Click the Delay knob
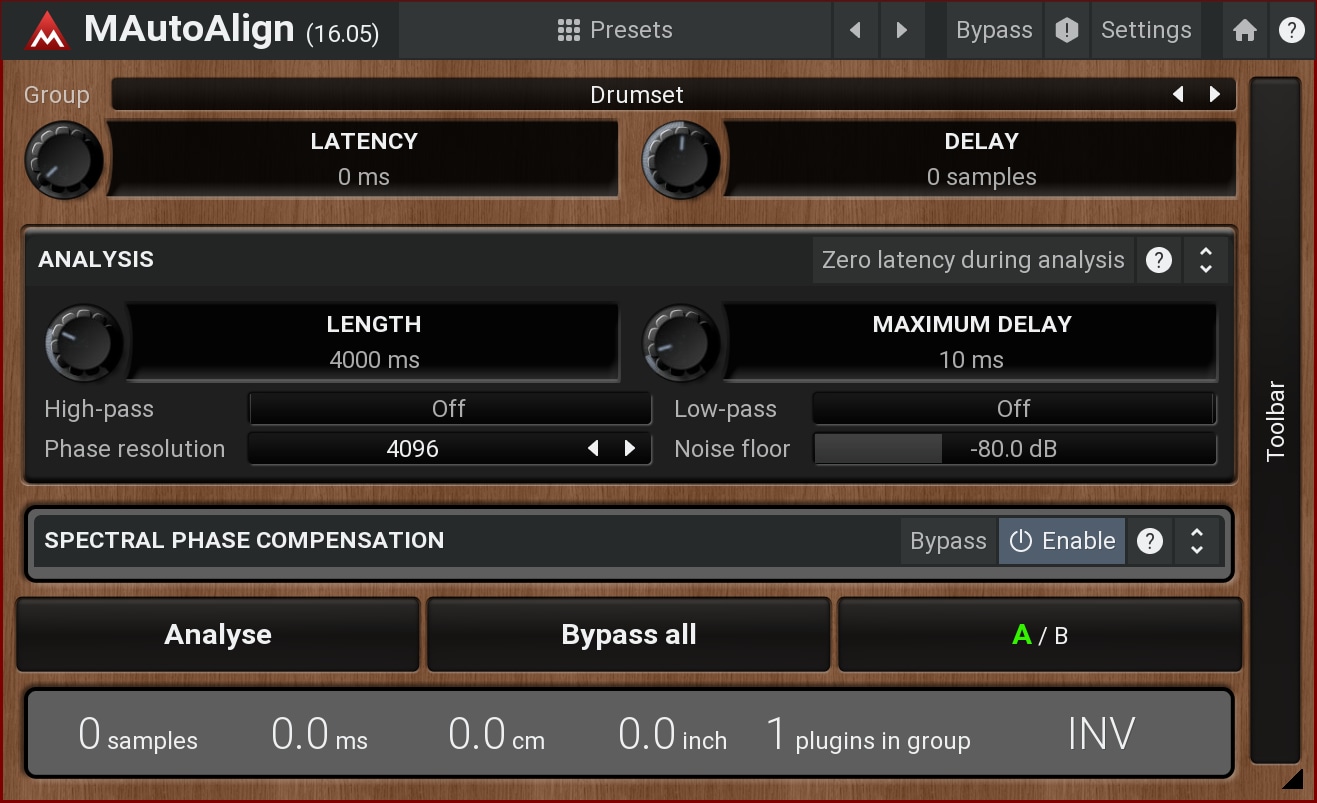The height and width of the screenshot is (803, 1317). pos(681,159)
